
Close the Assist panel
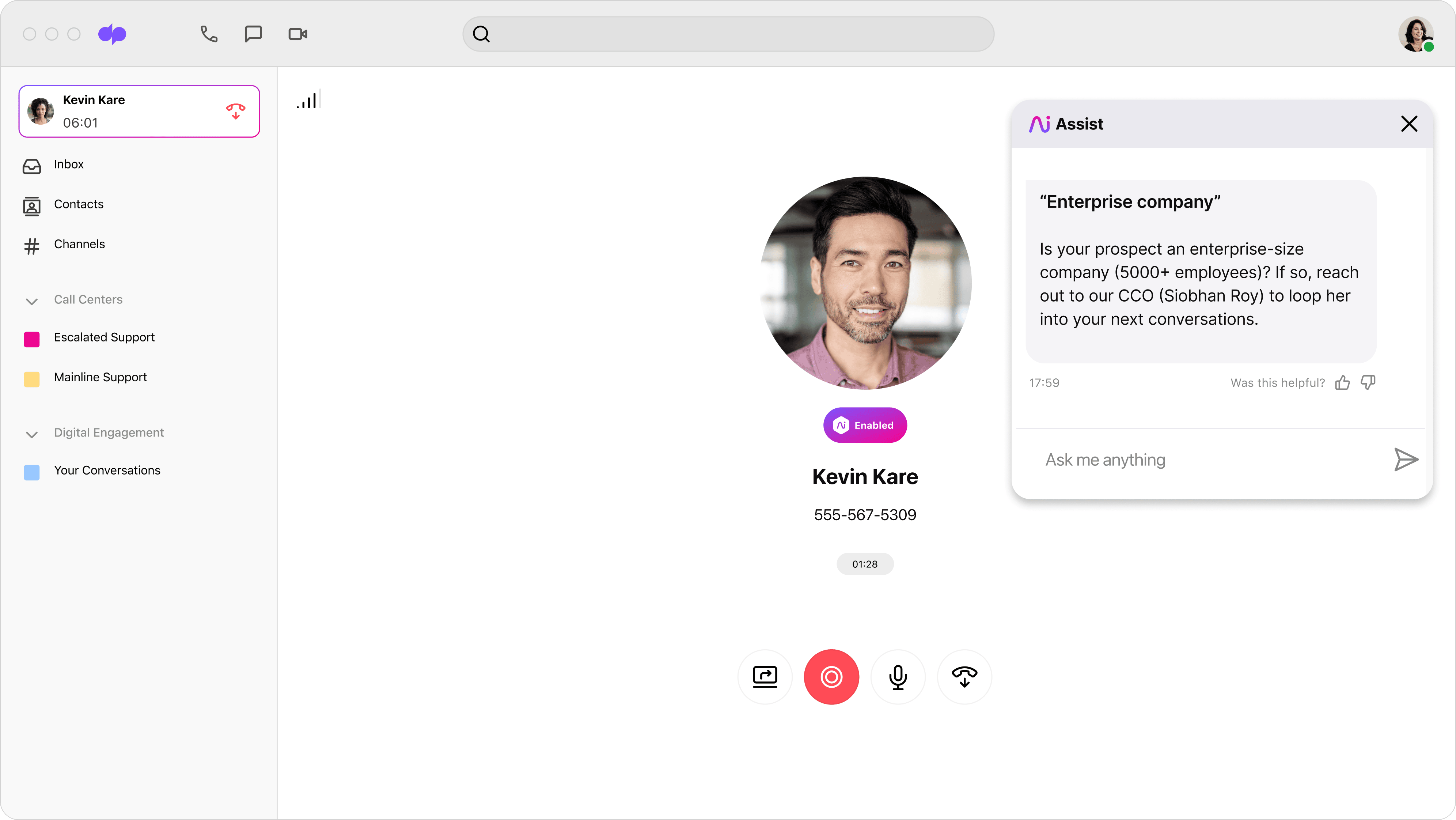(x=1409, y=124)
